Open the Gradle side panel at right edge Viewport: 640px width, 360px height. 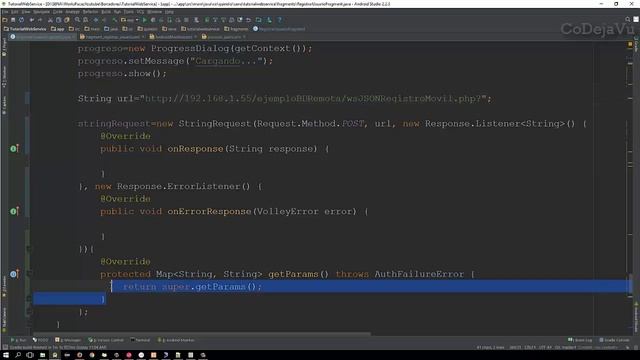(636, 44)
